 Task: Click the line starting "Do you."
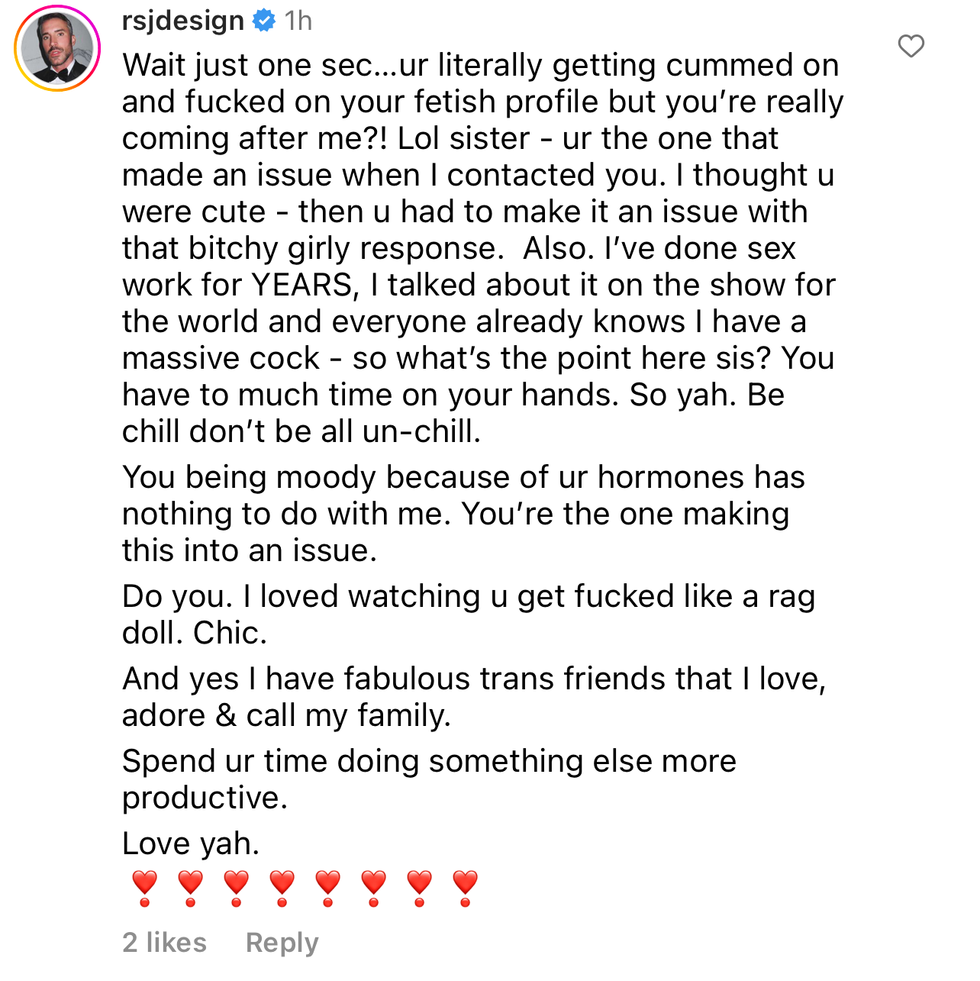[468, 614]
